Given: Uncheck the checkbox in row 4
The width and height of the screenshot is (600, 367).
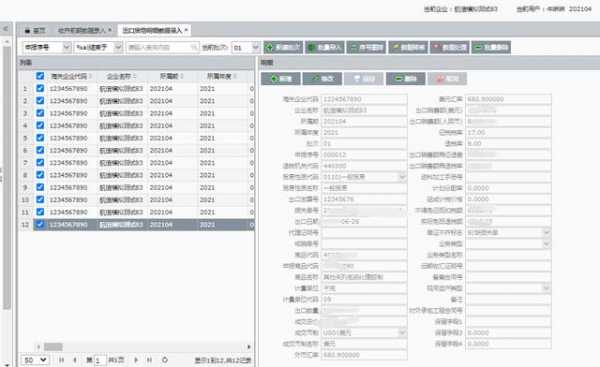Looking at the screenshot, I should point(40,126).
